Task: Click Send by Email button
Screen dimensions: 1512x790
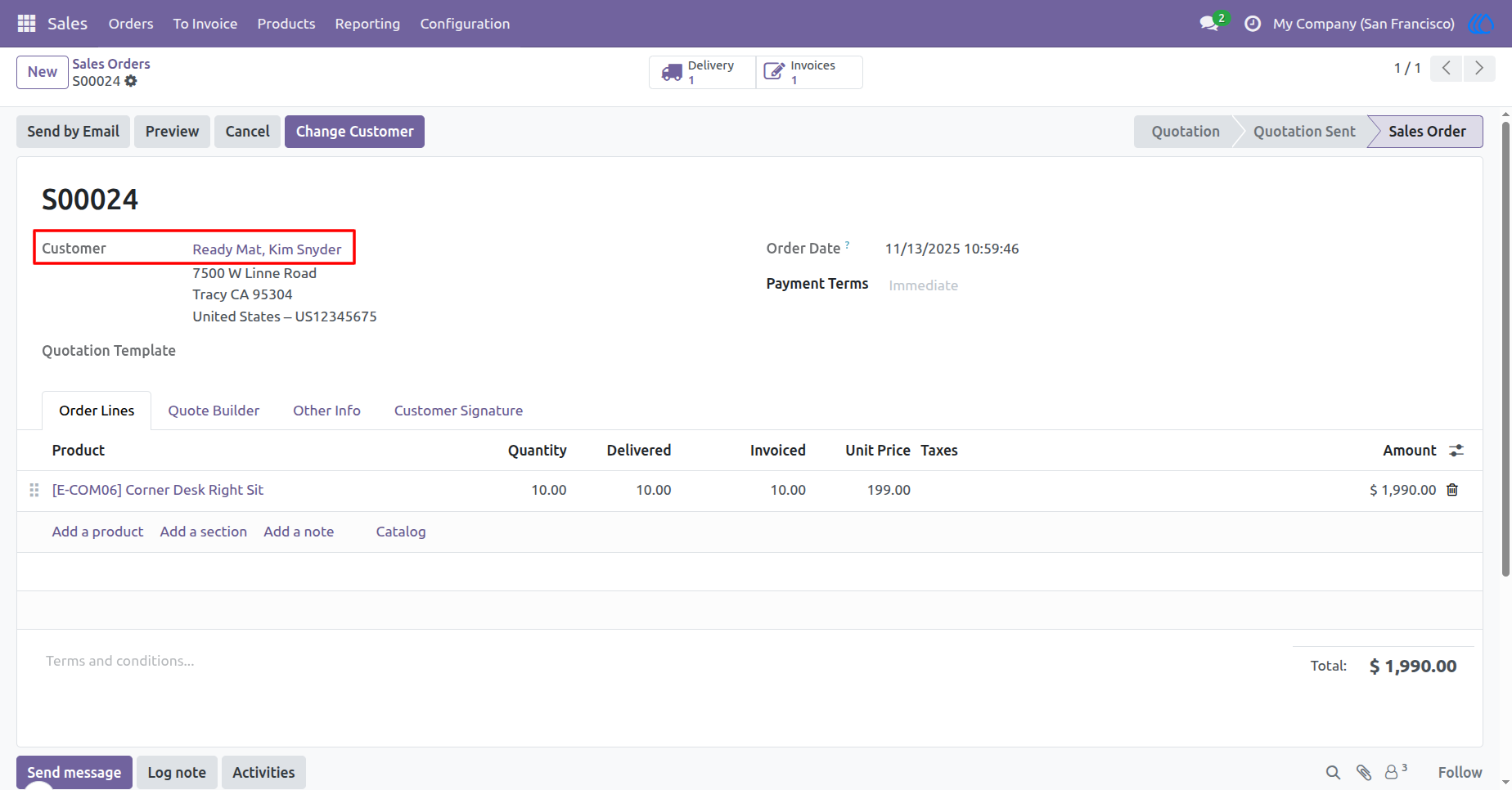Action: pos(74,132)
